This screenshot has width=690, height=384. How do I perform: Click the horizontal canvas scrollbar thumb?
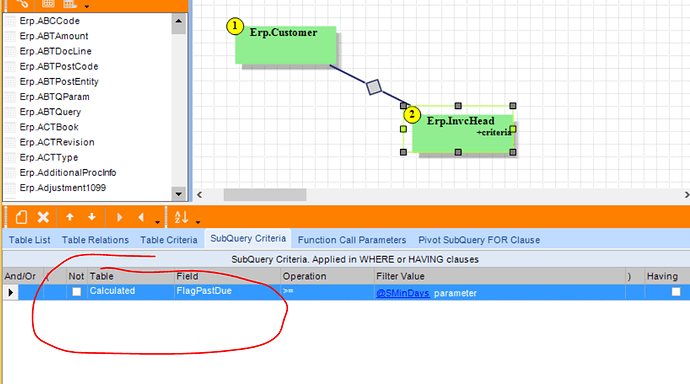point(265,194)
